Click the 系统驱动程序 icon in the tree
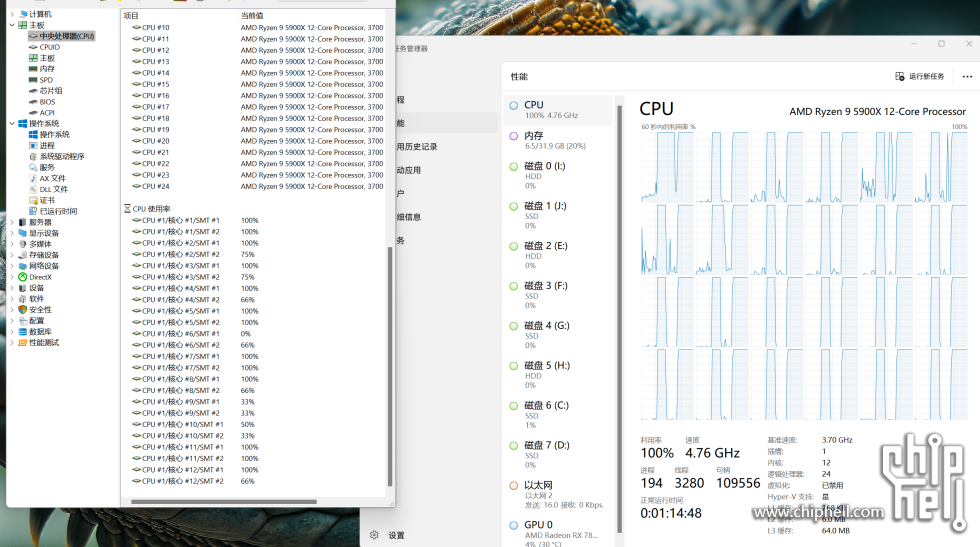This screenshot has height=547, width=980. click(33, 156)
